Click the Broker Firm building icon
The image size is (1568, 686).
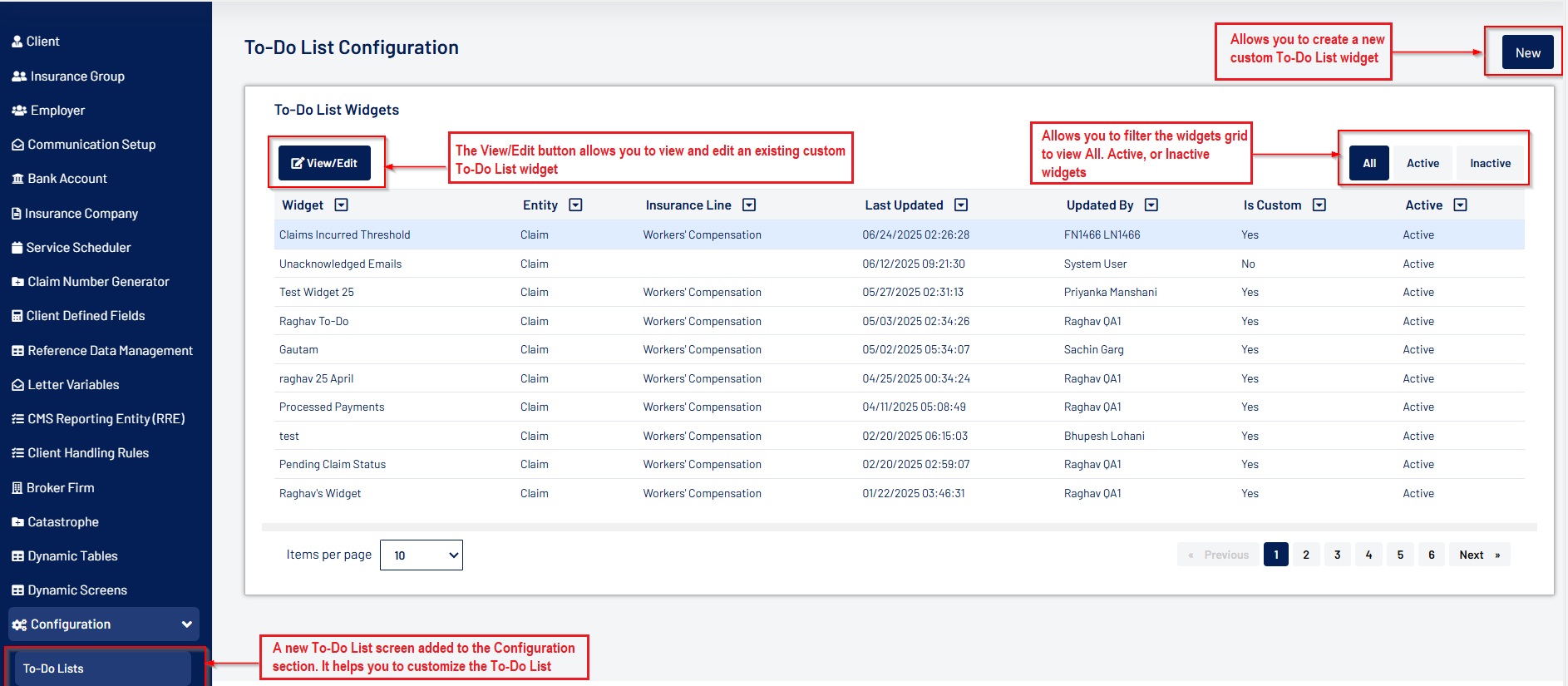click(17, 488)
